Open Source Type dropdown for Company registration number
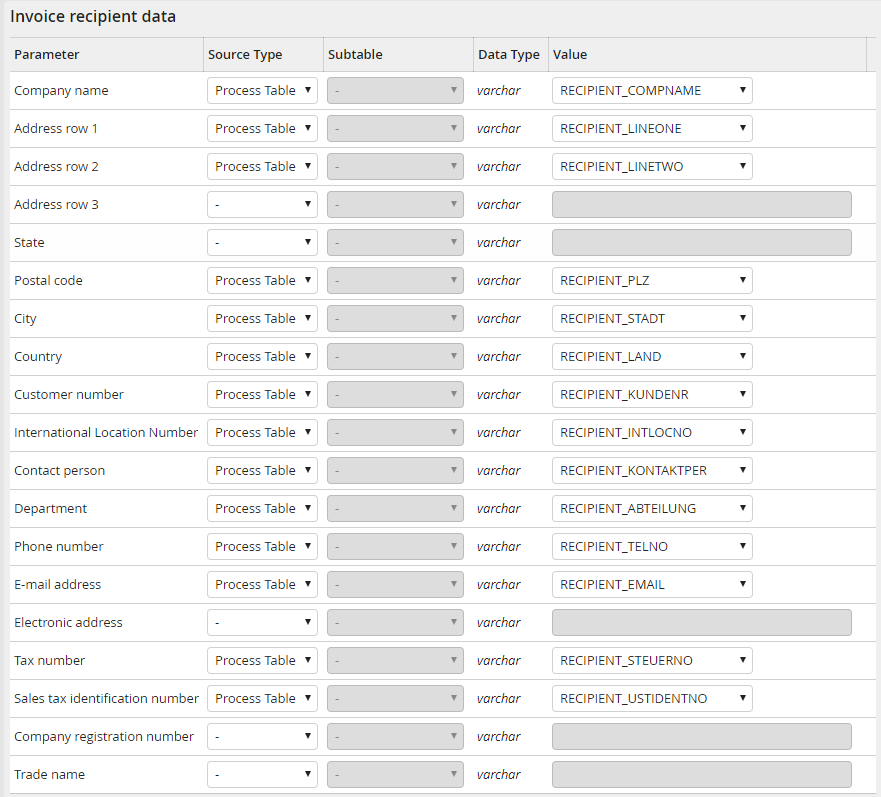881x797 pixels. tap(262, 736)
